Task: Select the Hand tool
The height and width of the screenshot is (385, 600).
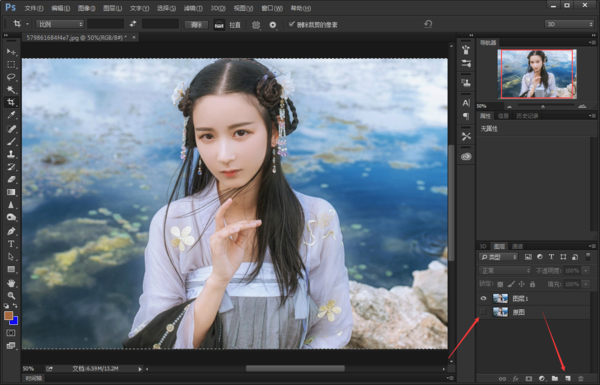Action: 11,283
